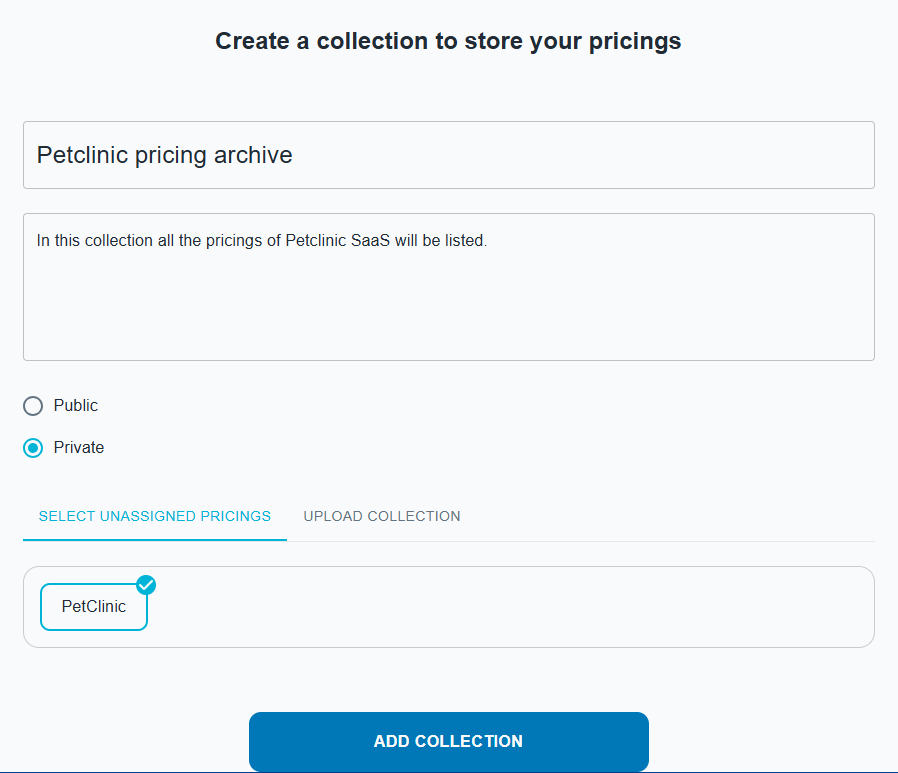Click the 'Petclinic pricing archive' name text
The height and width of the screenshot is (773, 898).
point(165,155)
